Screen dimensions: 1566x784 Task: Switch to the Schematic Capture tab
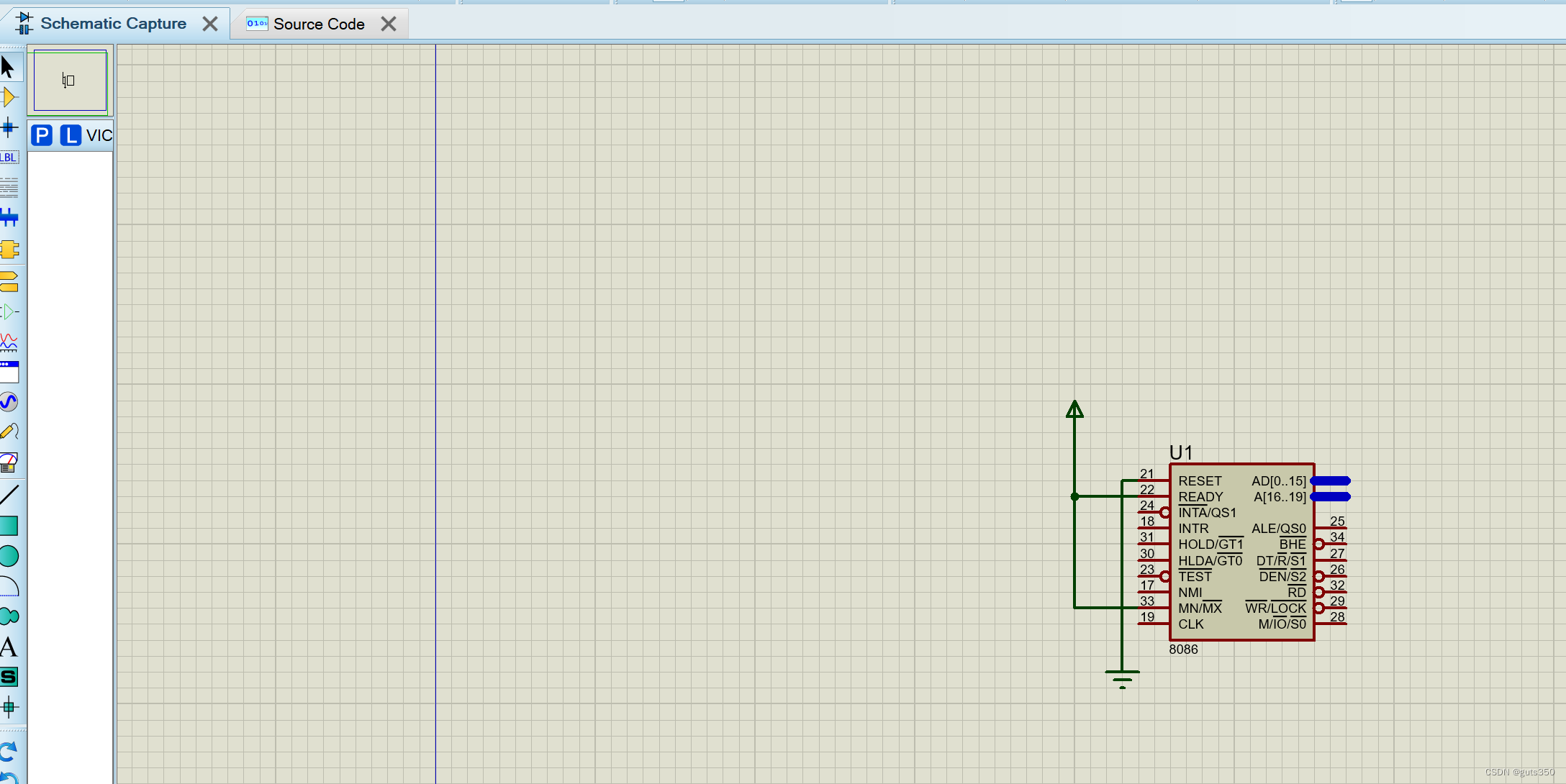(113, 24)
